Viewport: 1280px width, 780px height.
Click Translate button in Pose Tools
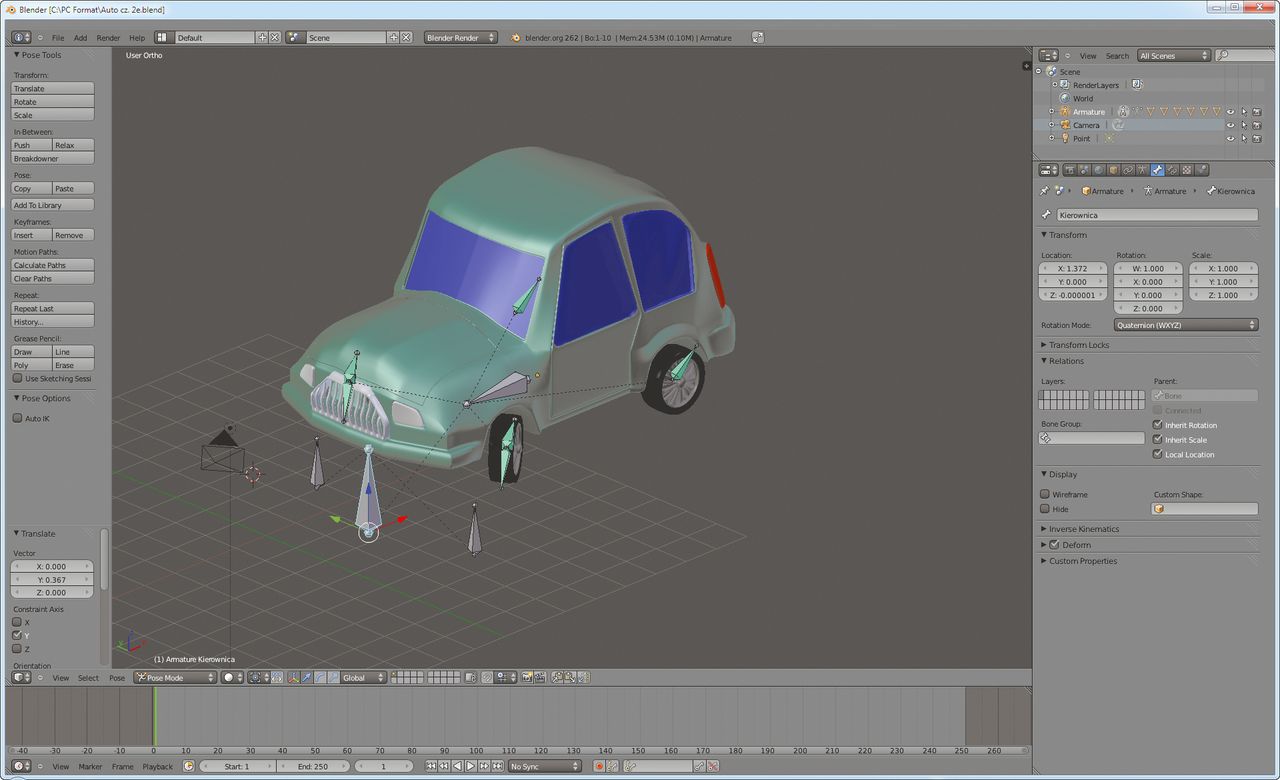point(52,89)
